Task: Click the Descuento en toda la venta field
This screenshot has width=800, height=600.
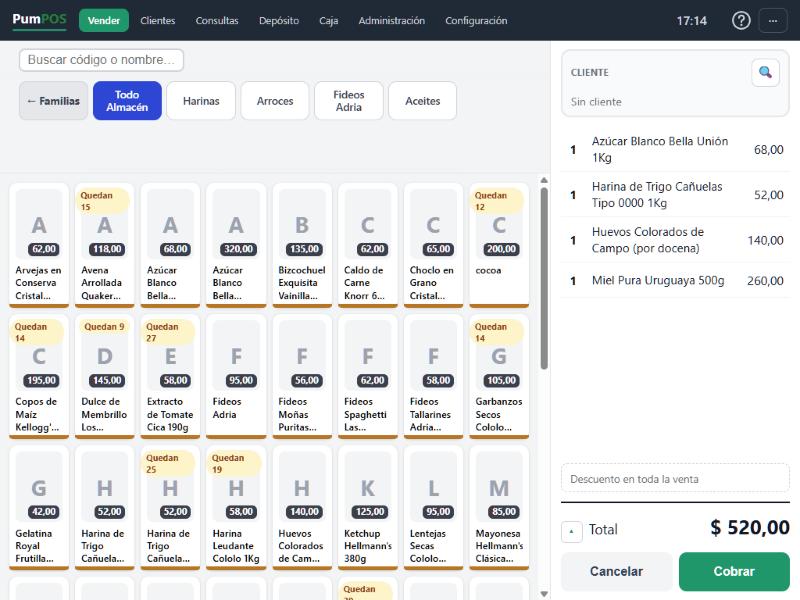Action: [x=675, y=479]
